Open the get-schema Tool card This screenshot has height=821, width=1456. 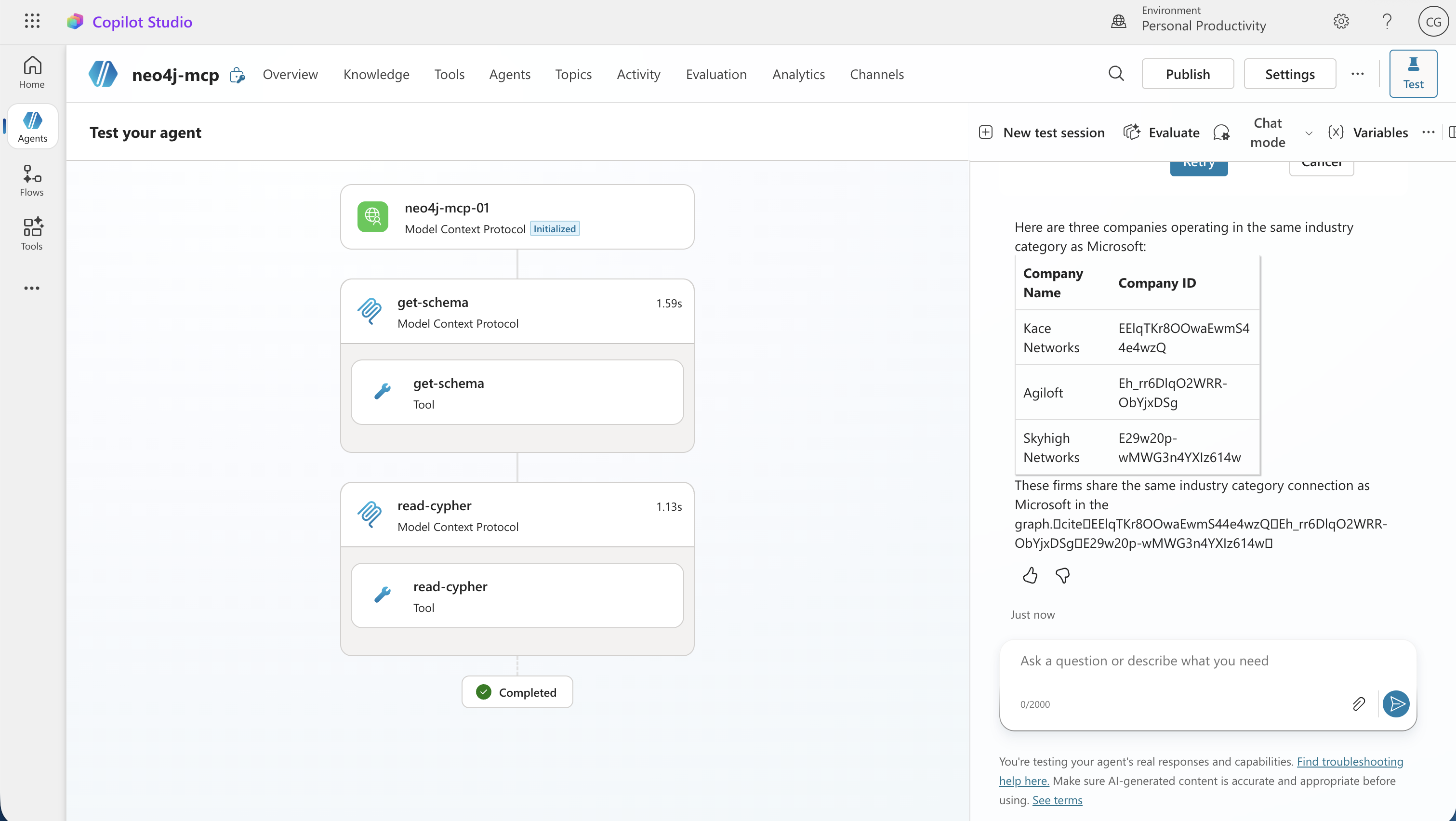coord(517,392)
